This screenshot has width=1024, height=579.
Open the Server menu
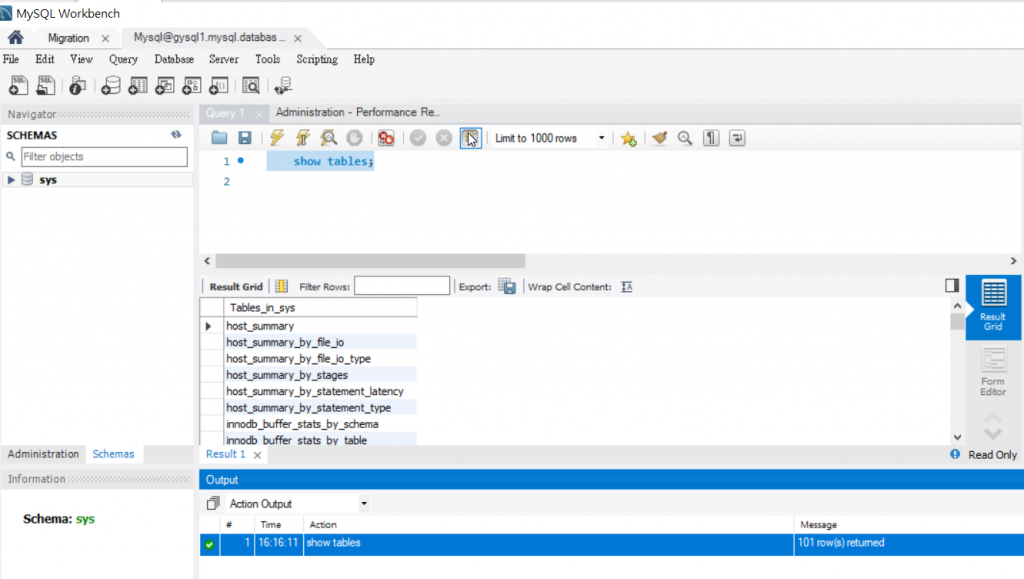pos(223,59)
